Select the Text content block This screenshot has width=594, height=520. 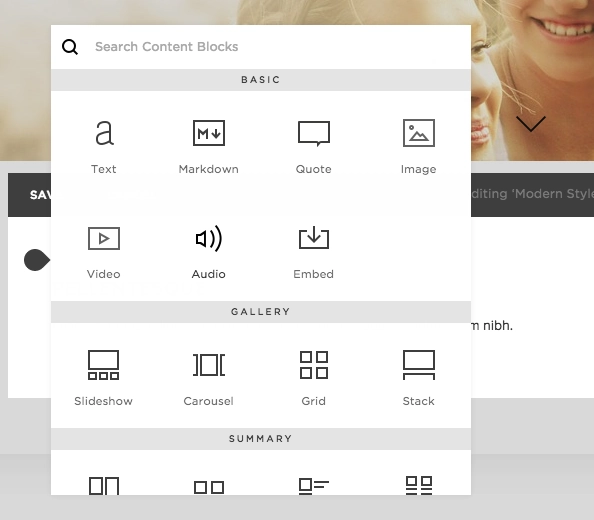[x=103, y=147]
